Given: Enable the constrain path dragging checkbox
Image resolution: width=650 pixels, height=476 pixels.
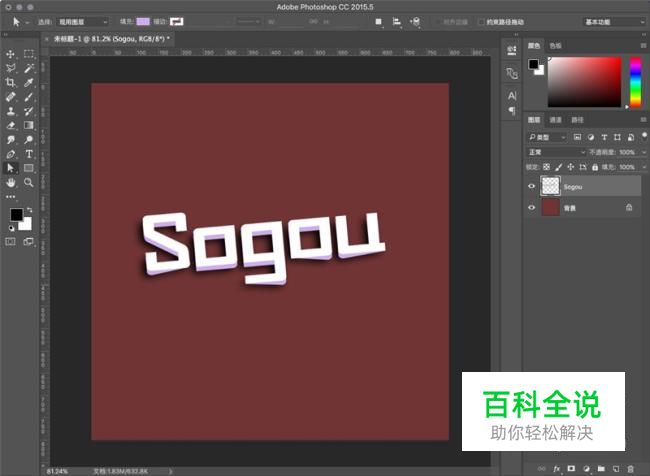Looking at the screenshot, I should click(x=481, y=22).
